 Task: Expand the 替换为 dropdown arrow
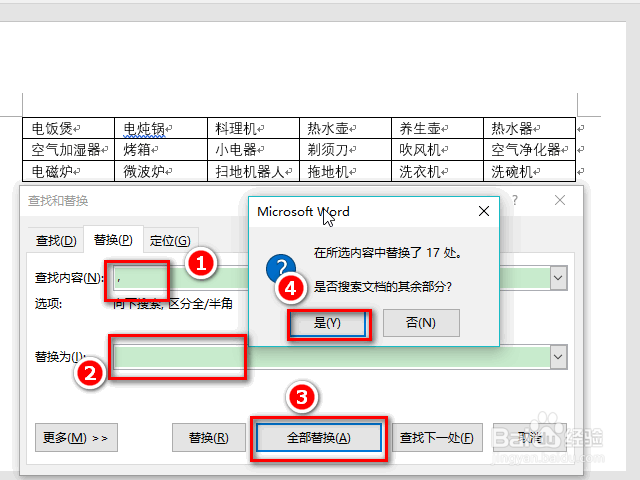[558, 357]
